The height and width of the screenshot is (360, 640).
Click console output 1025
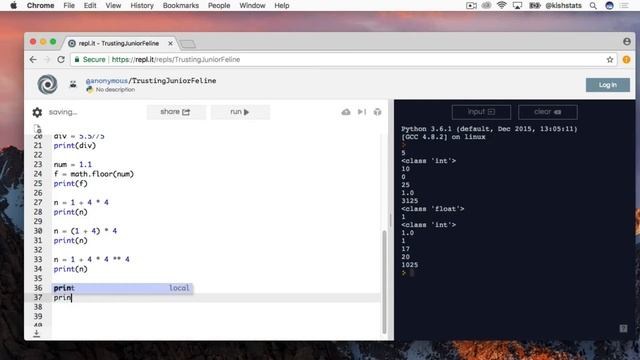tap(409, 265)
